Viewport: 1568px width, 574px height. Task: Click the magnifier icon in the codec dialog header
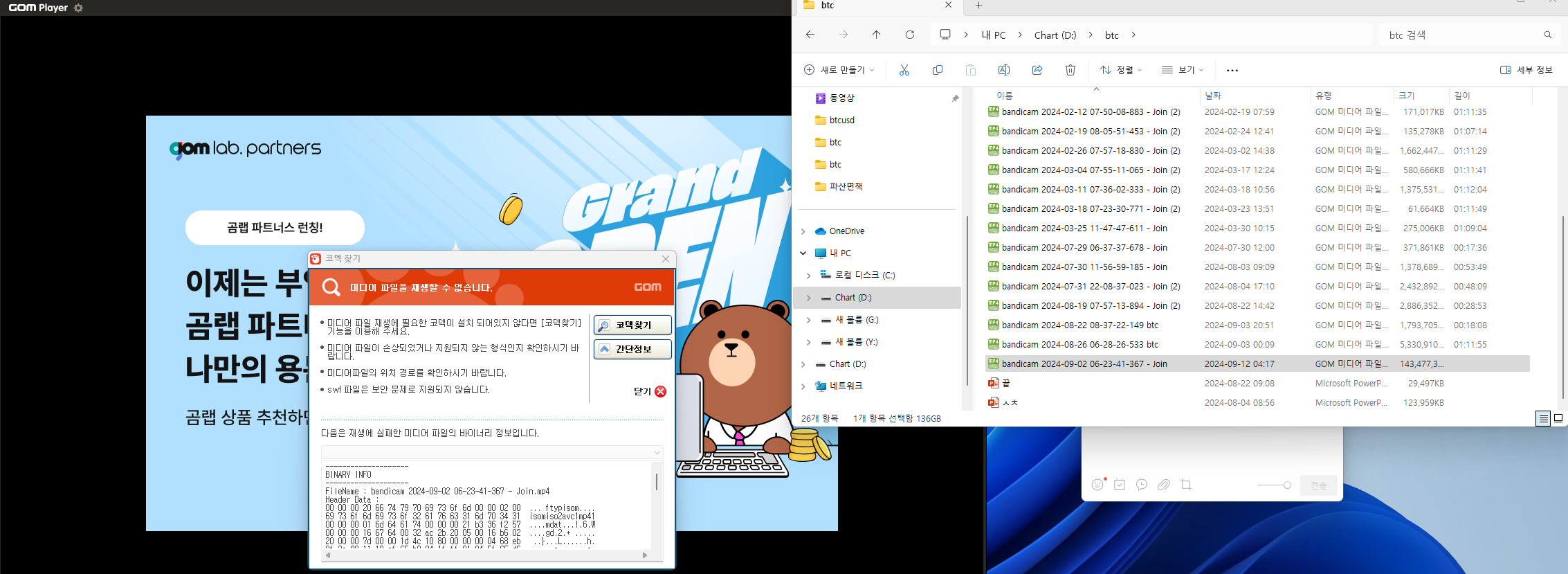coord(331,287)
